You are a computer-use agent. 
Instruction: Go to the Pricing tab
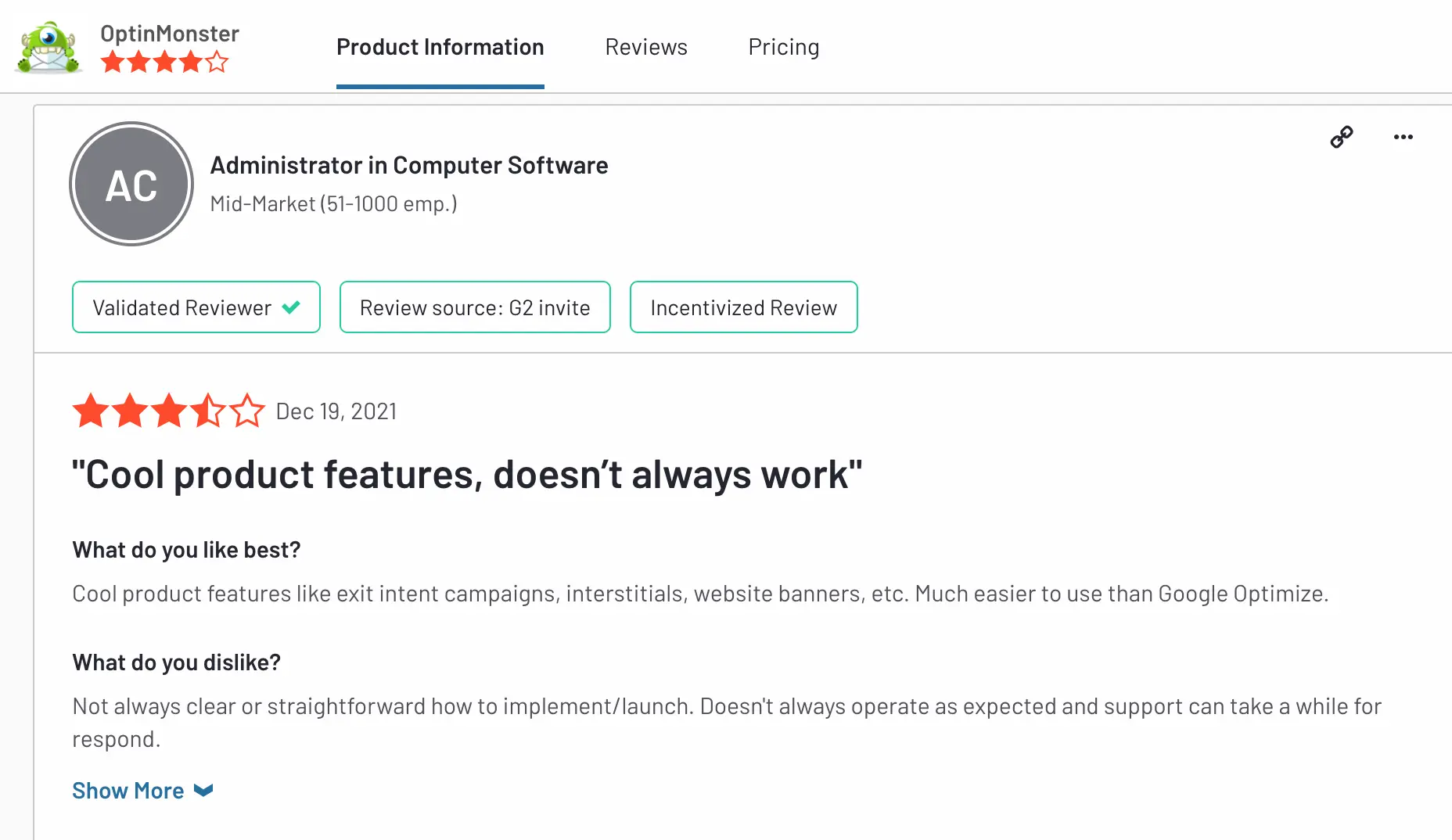point(783,47)
